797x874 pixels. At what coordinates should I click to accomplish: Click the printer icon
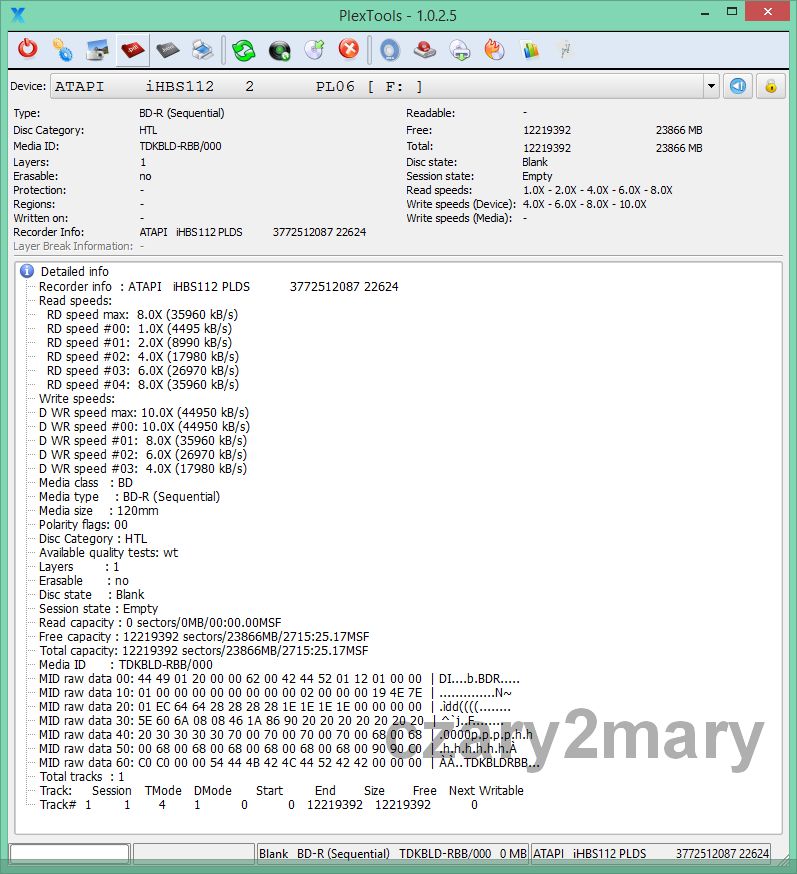[x=202, y=50]
